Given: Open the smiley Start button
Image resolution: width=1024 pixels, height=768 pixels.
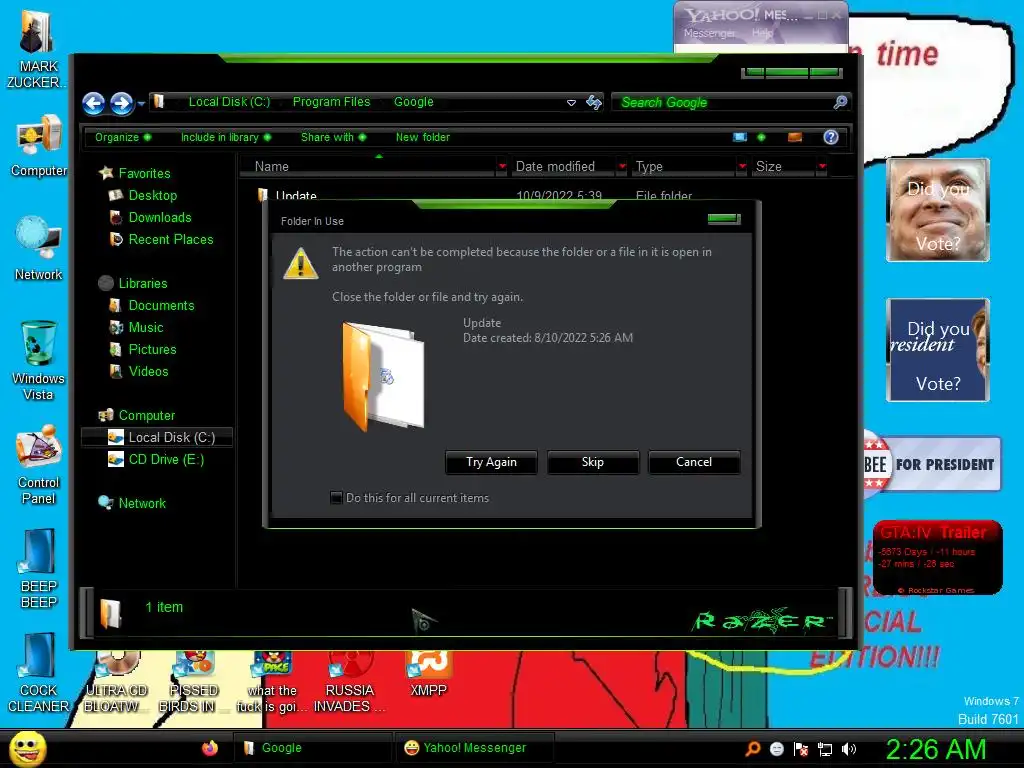Looking at the screenshot, I should [x=27, y=749].
